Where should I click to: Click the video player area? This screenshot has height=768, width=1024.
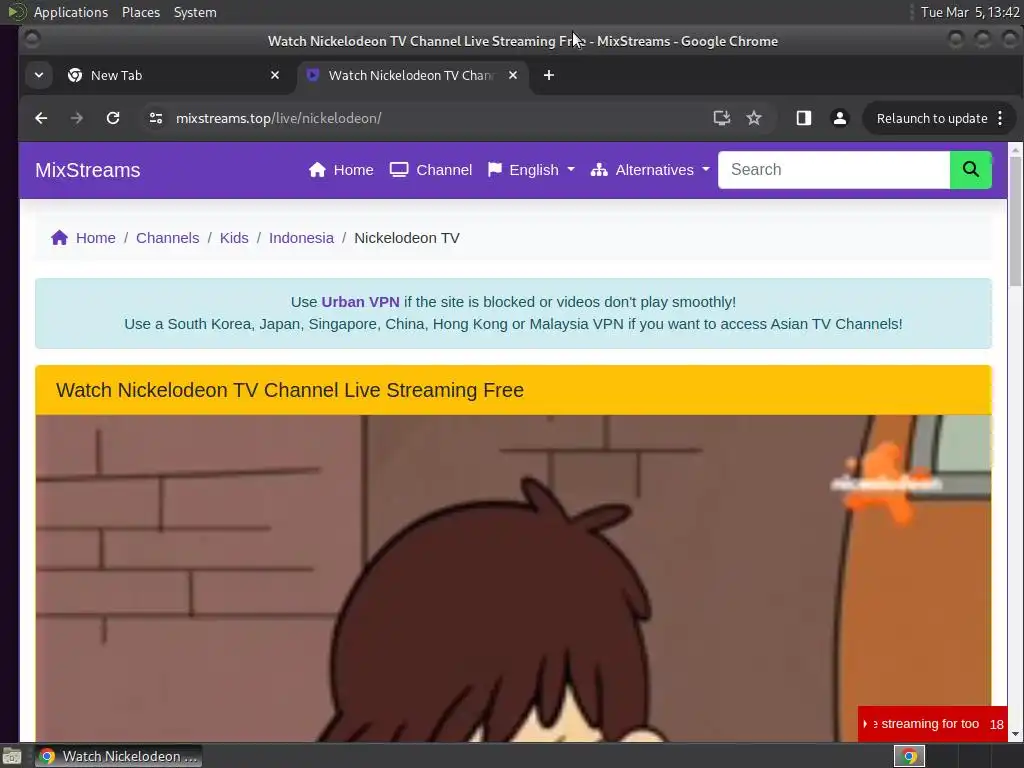coord(513,578)
